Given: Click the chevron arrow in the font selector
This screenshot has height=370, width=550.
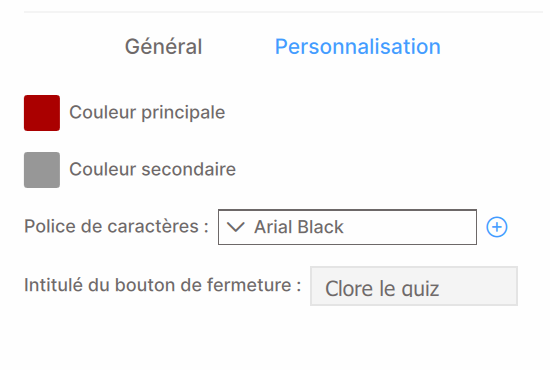Looking at the screenshot, I should click(235, 227).
